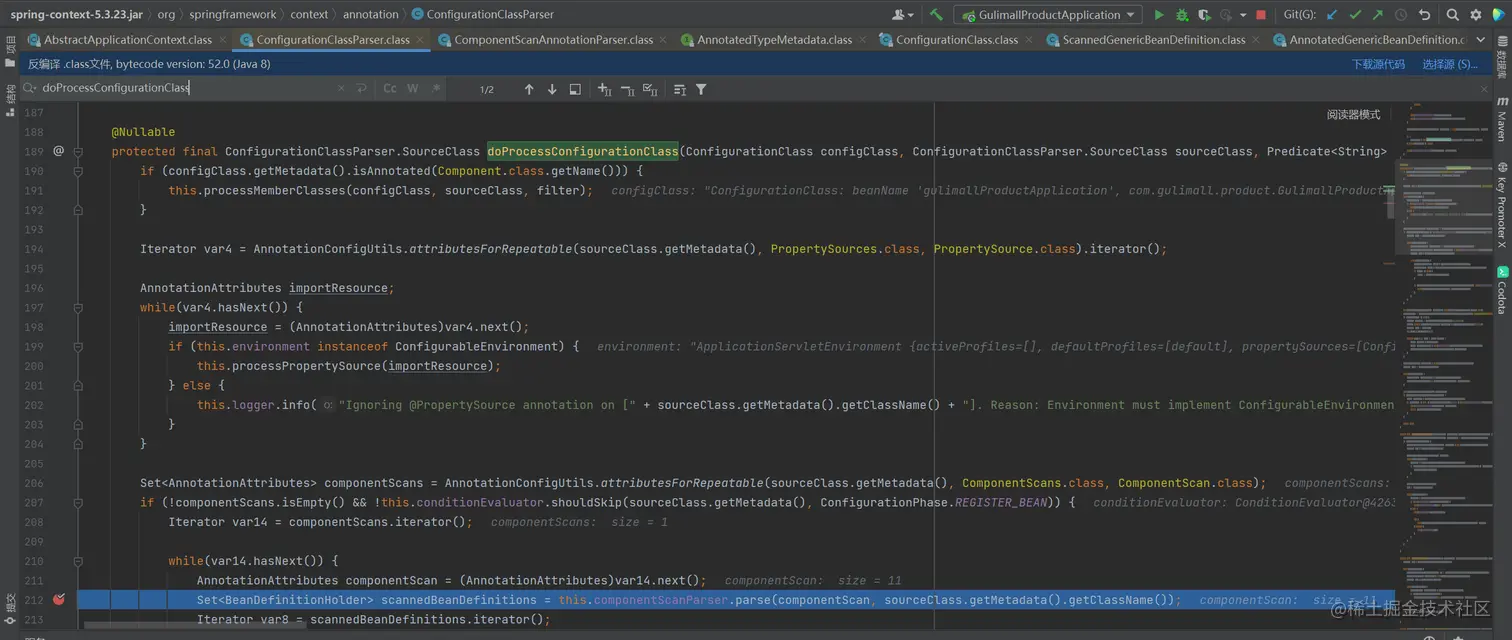1512x640 pixels.
Task: Stop the running process with red square
Action: [1260, 15]
